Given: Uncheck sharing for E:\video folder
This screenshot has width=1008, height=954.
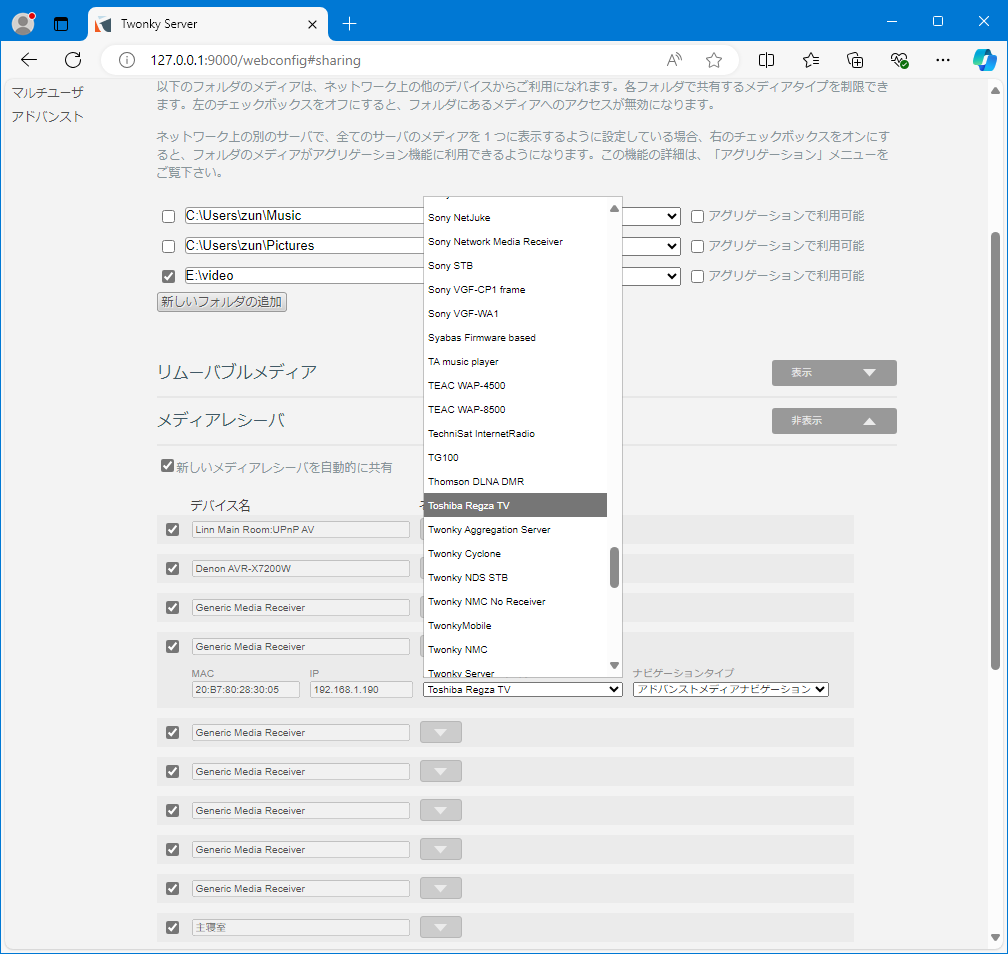Looking at the screenshot, I should point(168,276).
